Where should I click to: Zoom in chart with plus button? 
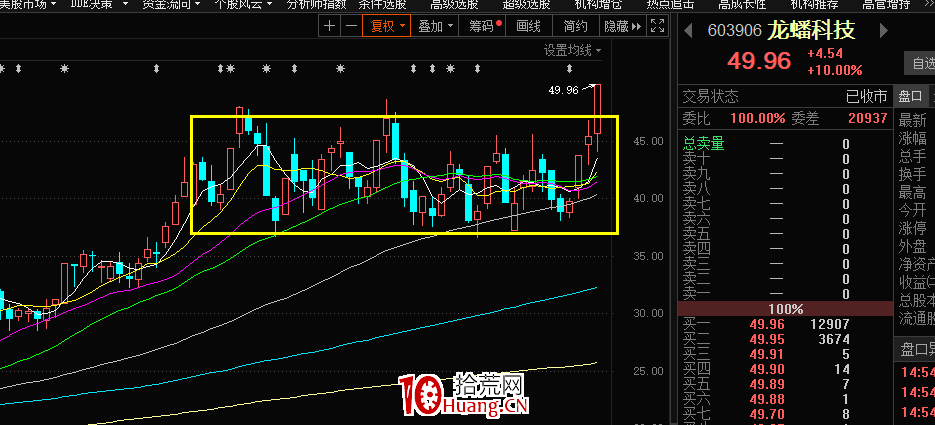(x=329, y=26)
